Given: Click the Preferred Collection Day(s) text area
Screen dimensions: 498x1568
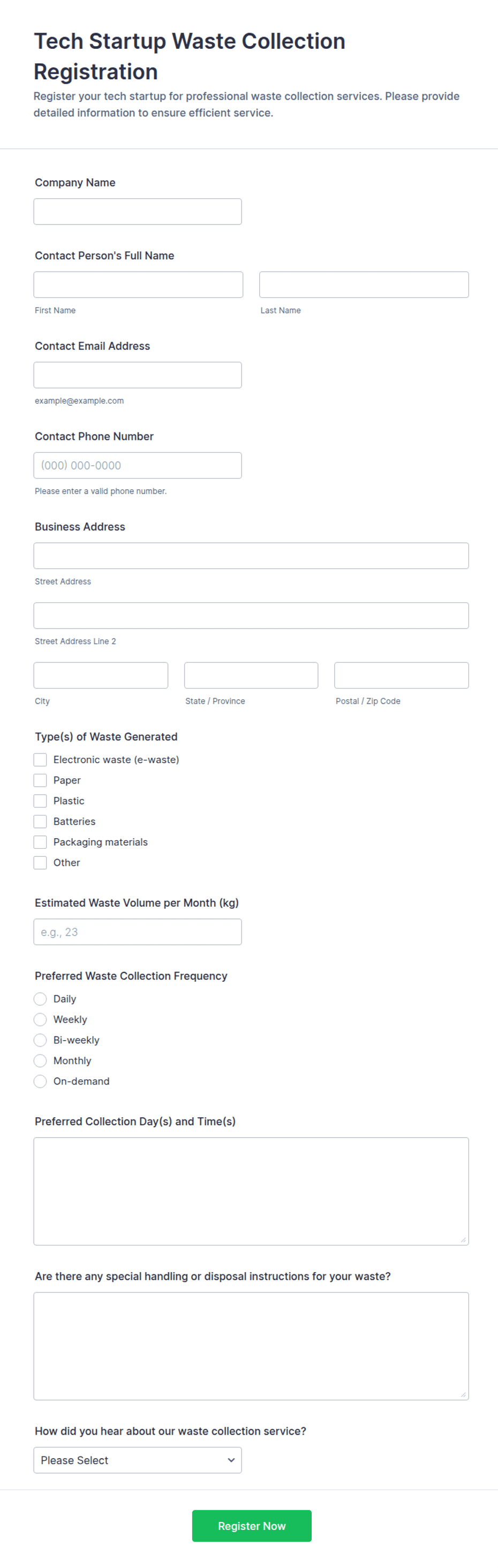Looking at the screenshot, I should pyautogui.click(x=251, y=1191).
